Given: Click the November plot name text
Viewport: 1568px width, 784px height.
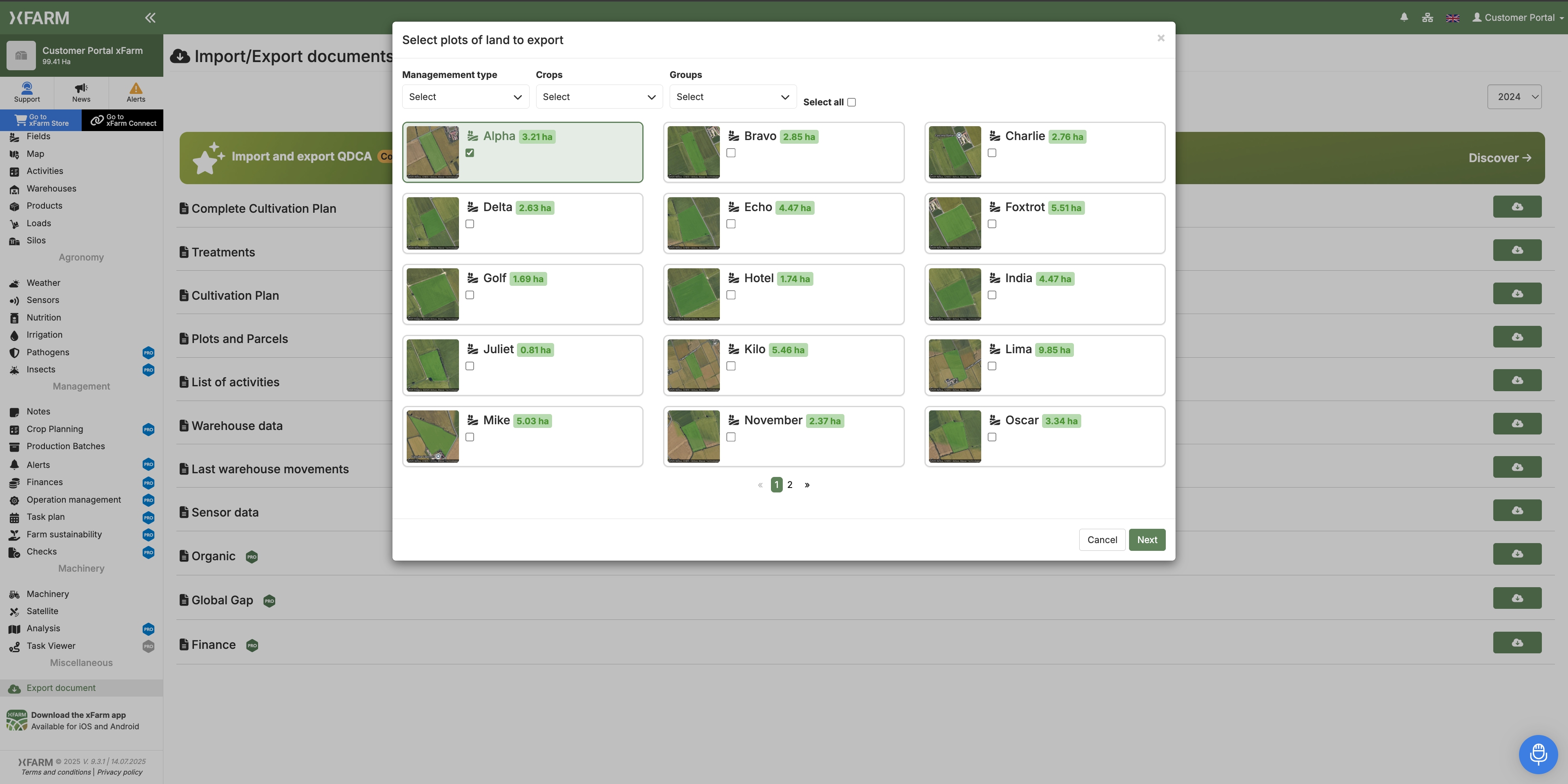Looking at the screenshot, I should (773, 420).
